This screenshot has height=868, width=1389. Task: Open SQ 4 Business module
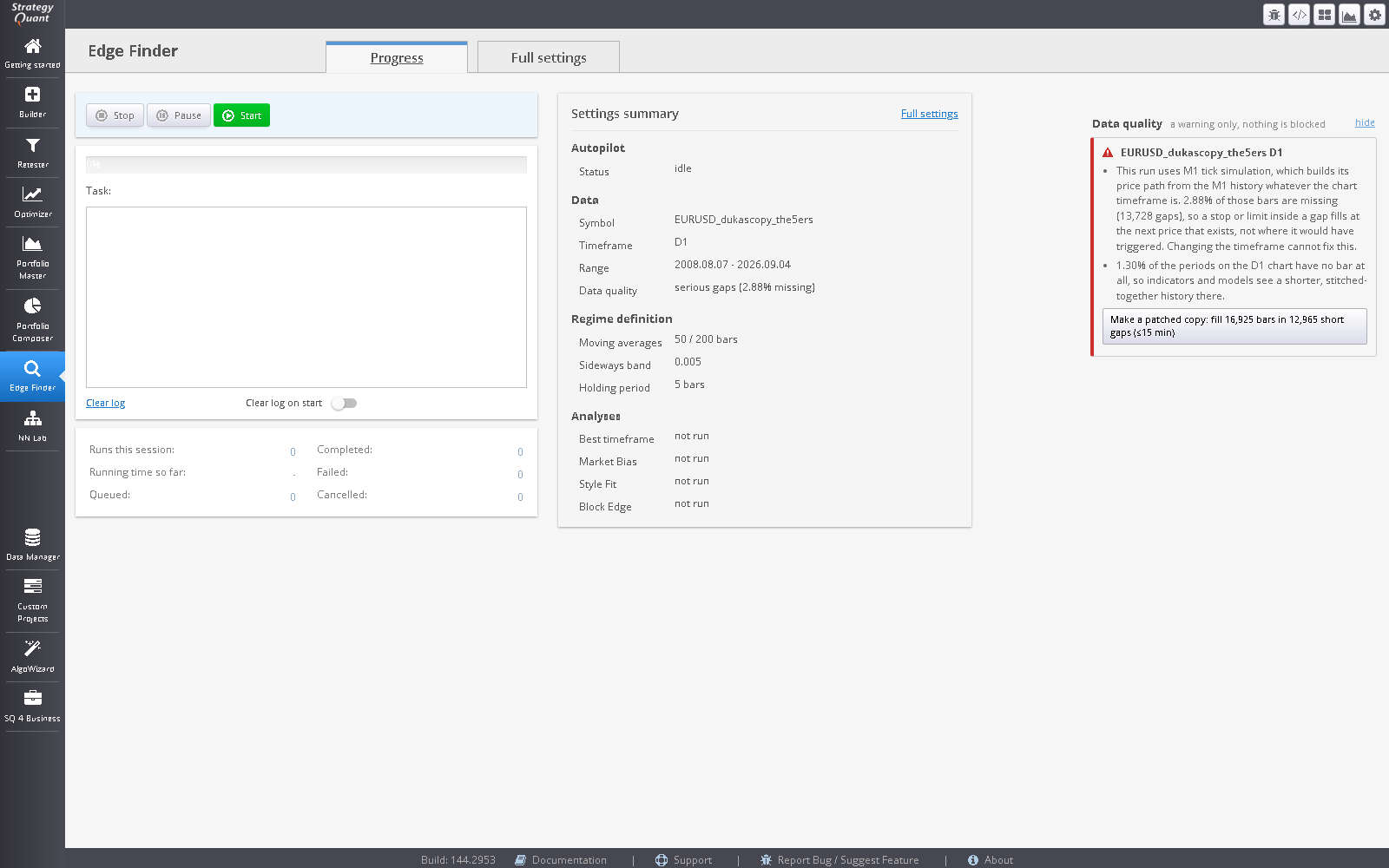point(32,707)
